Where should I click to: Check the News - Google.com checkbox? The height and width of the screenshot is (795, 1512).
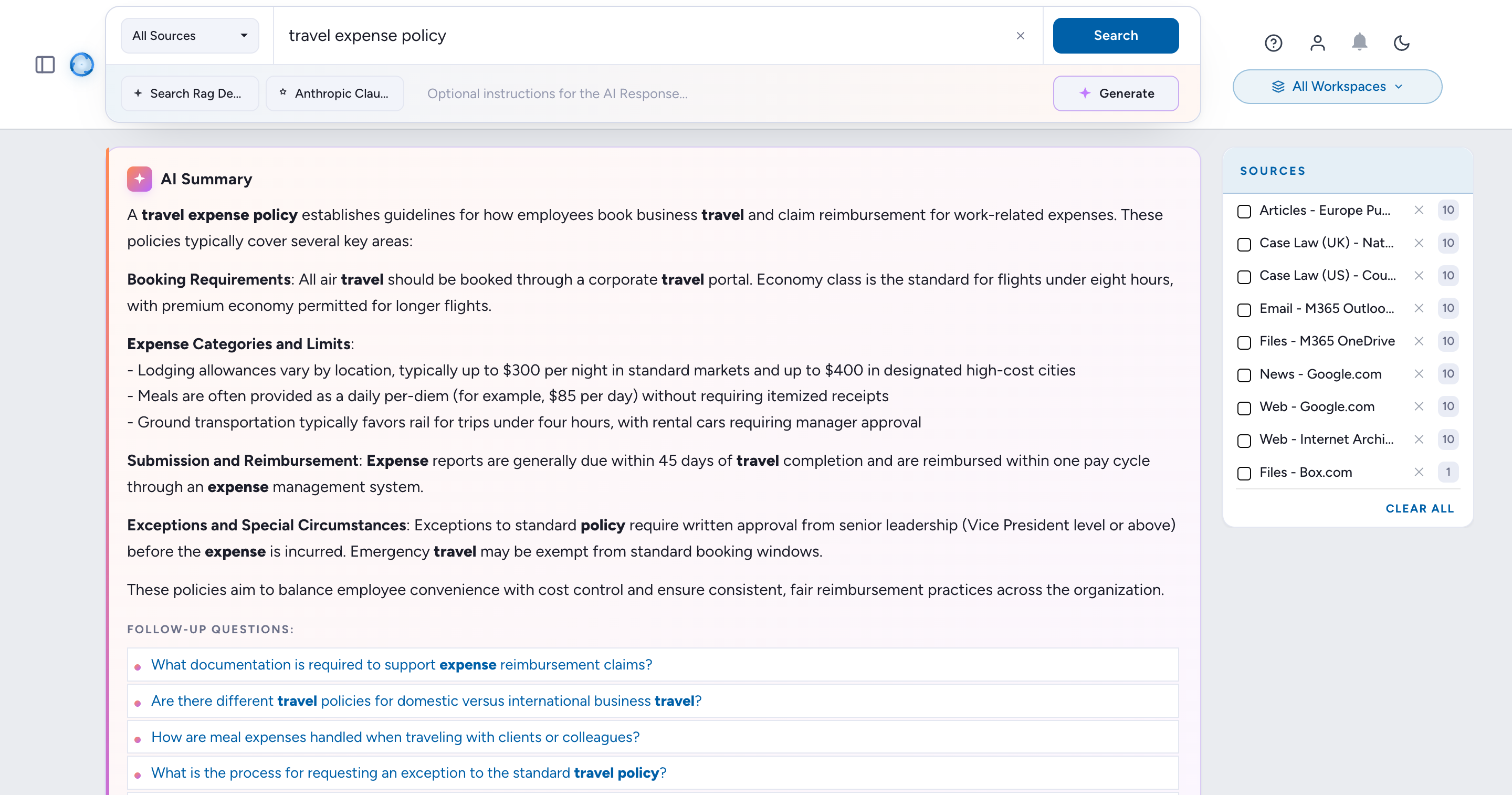[x=1244, y=375]
